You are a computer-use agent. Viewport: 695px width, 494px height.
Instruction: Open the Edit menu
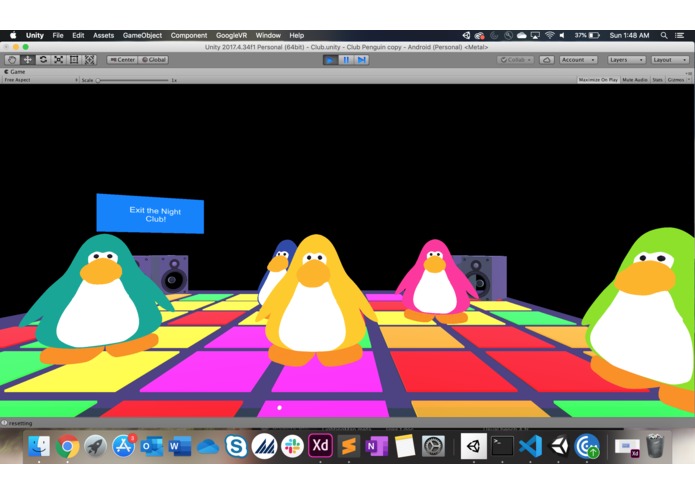(x=78, y=35)
